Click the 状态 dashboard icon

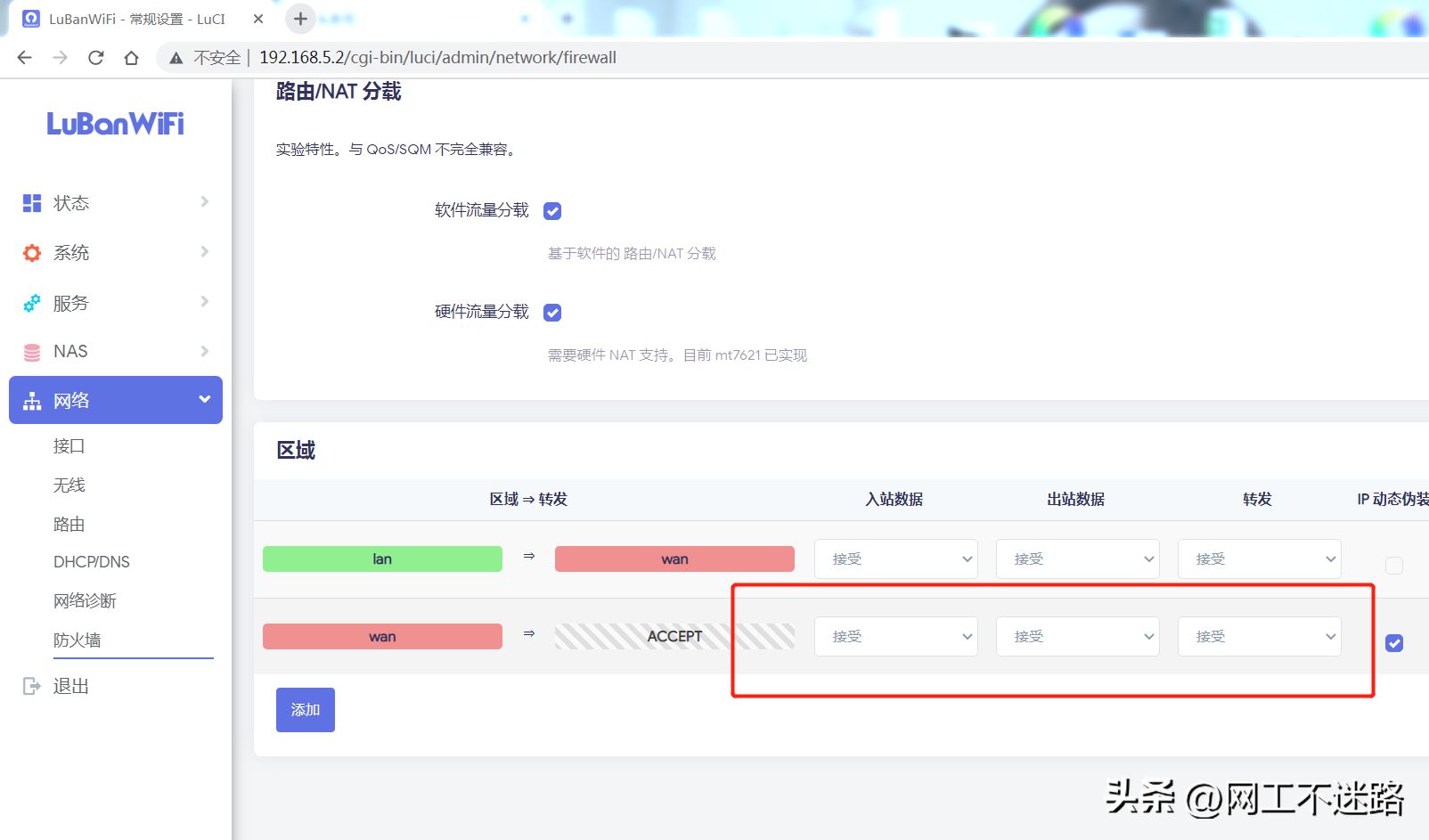coord(32,203)
